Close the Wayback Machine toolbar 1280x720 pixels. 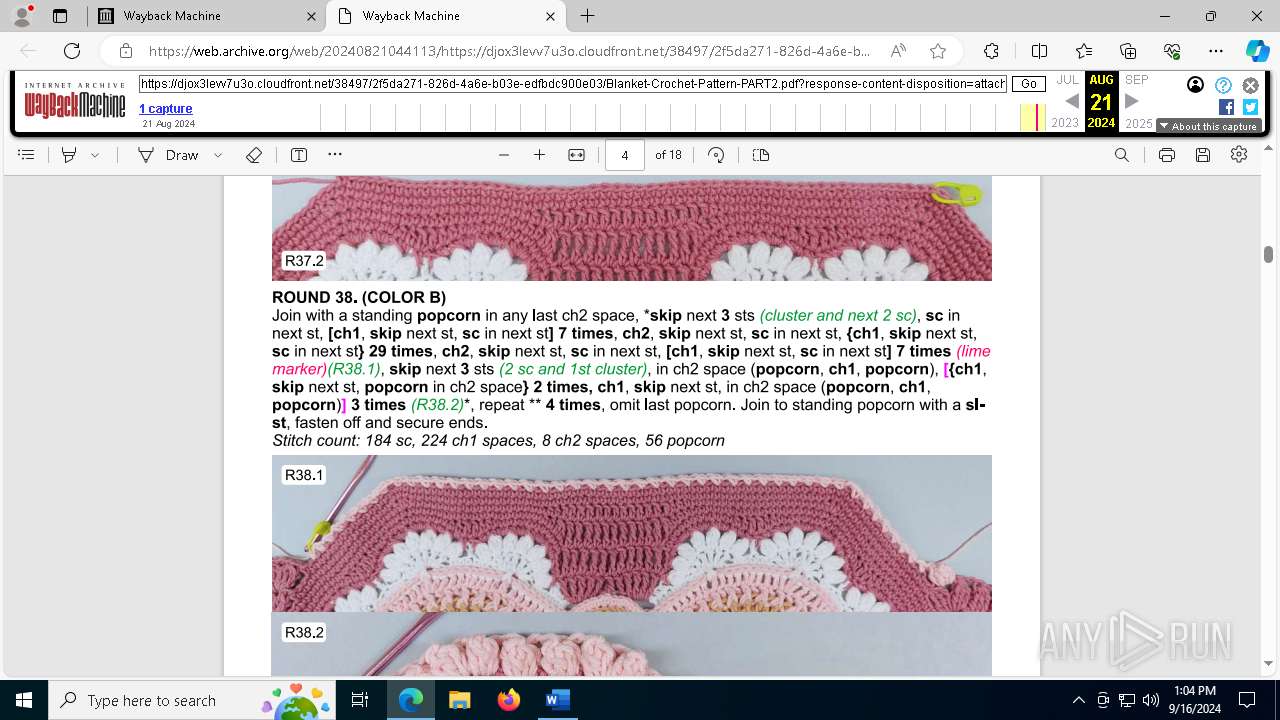click(1250, 85)
